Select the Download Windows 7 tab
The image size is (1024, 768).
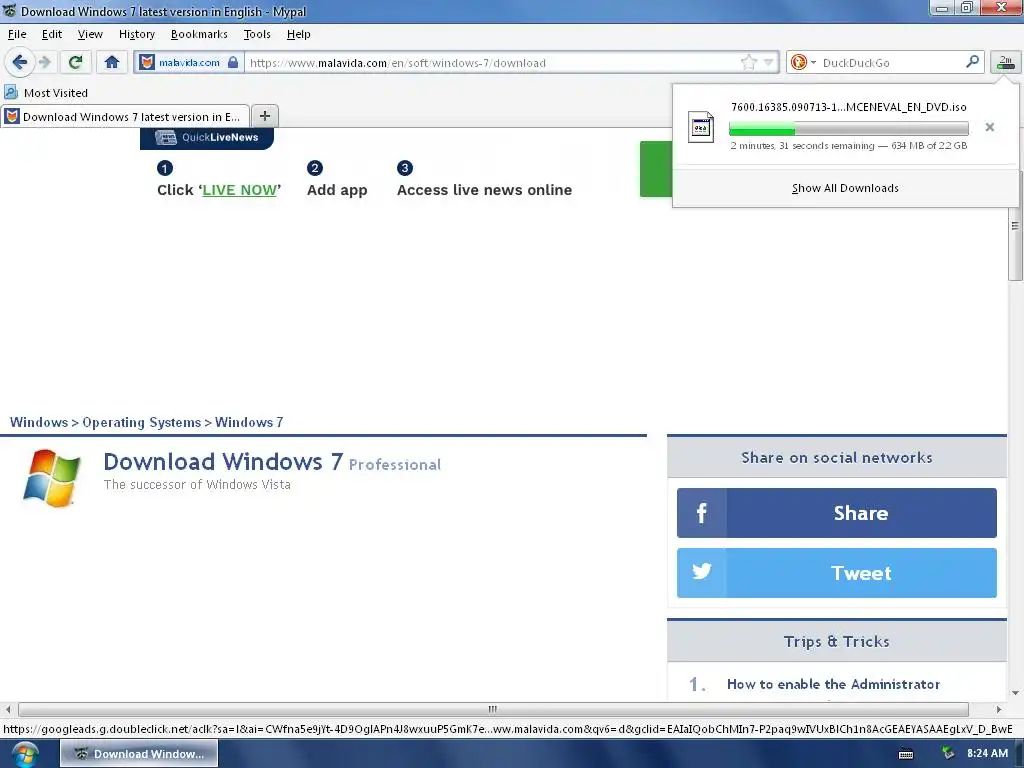pyautogui.click(x=125, y=117)
